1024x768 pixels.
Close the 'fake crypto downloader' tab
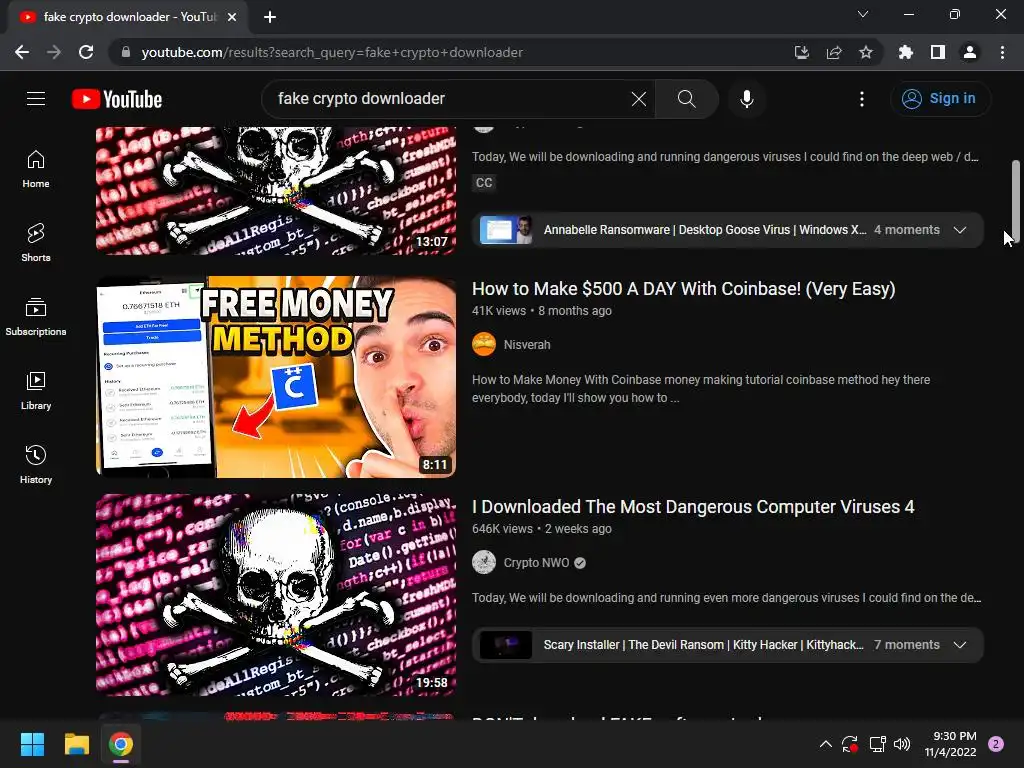click(232, 17)
